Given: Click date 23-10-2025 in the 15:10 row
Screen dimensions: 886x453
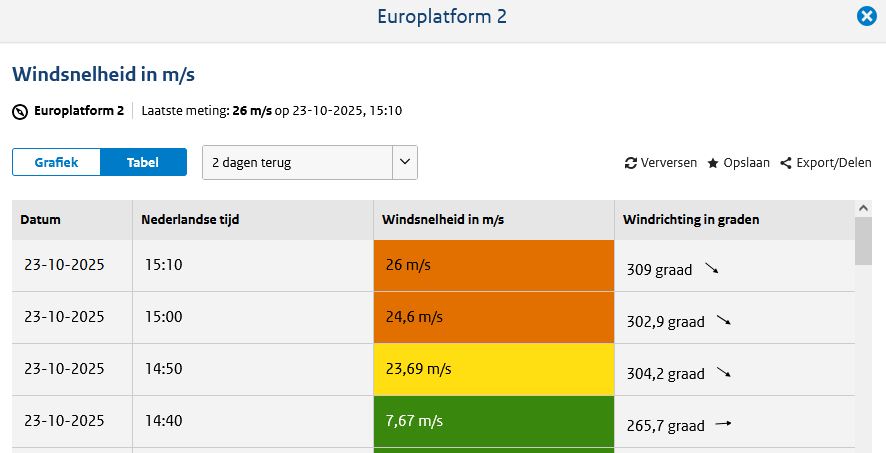Looking at the screenshot, I should tap(64, 264).
